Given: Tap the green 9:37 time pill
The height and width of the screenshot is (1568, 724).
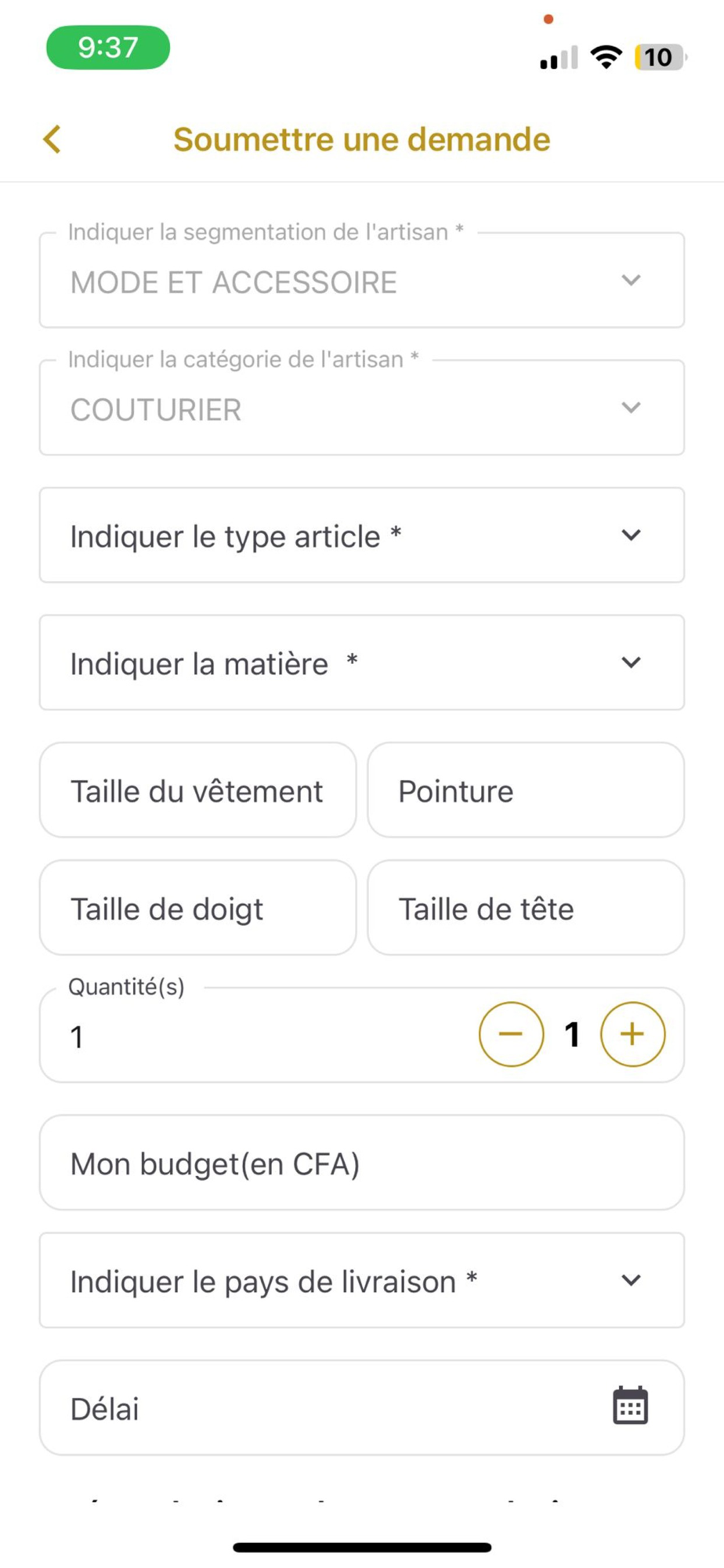Looking at the screenshot, I should point(108,48).
